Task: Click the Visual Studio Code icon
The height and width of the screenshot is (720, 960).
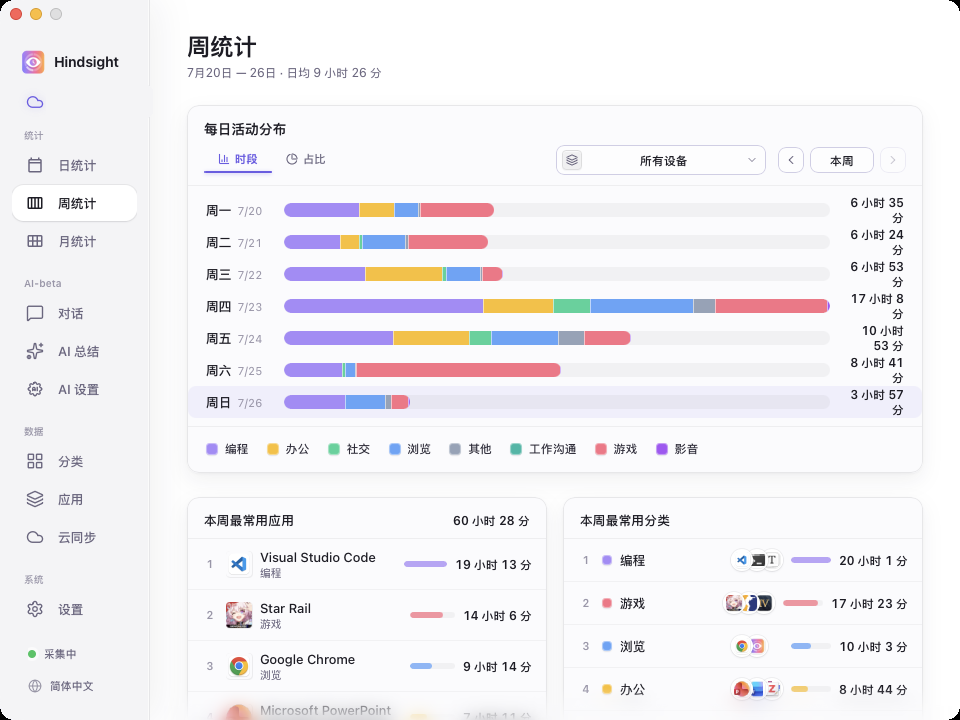Action: pos(239,564)
